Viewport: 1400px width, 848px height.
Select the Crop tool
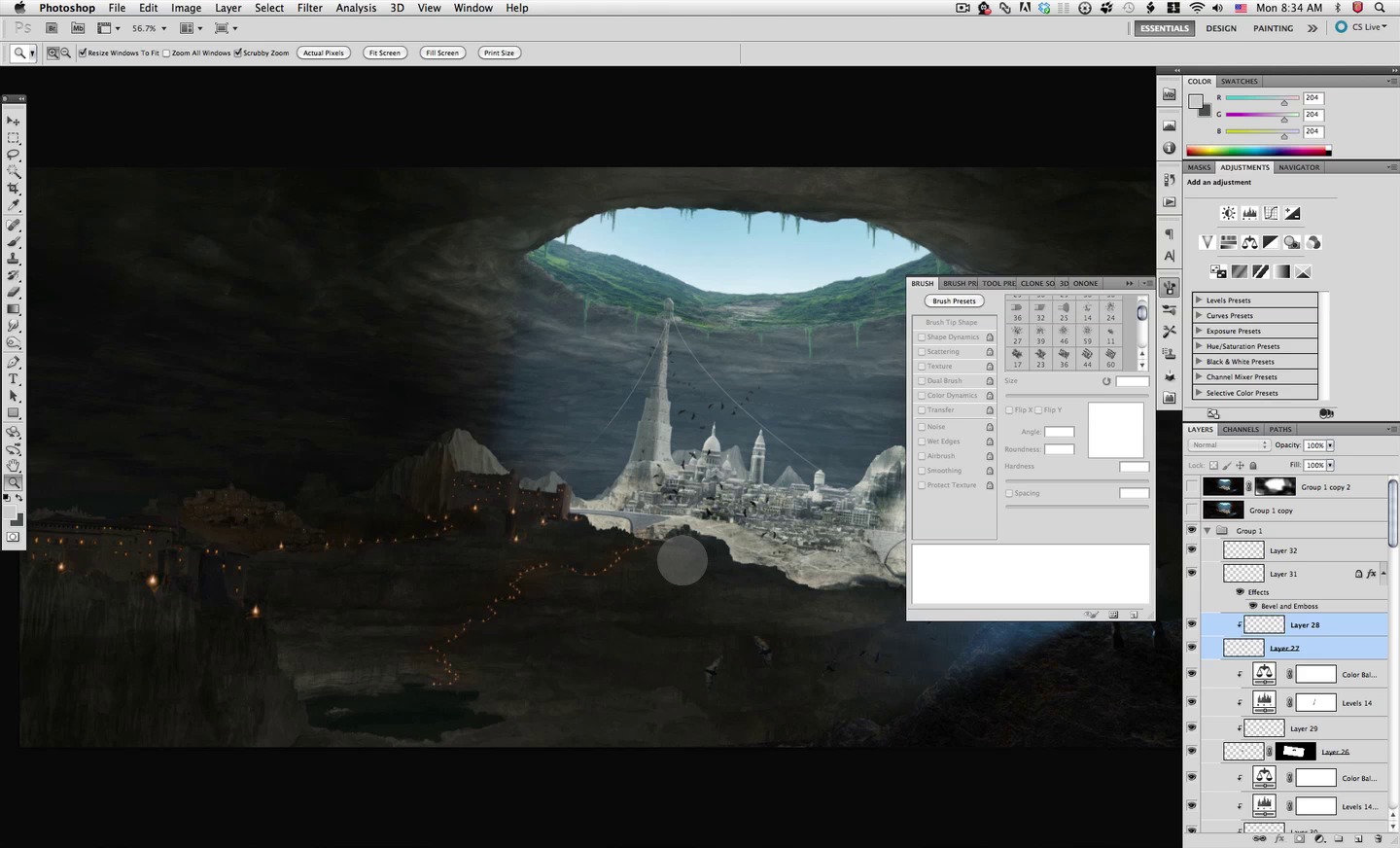pyautogui.click(x=14, y=188)
